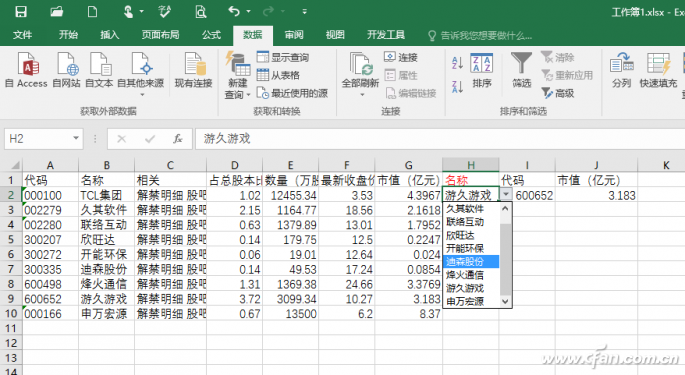Select 联络互动 in dropdown list
This screenshot has width=685, height=375.
click(x=471, y=222)
